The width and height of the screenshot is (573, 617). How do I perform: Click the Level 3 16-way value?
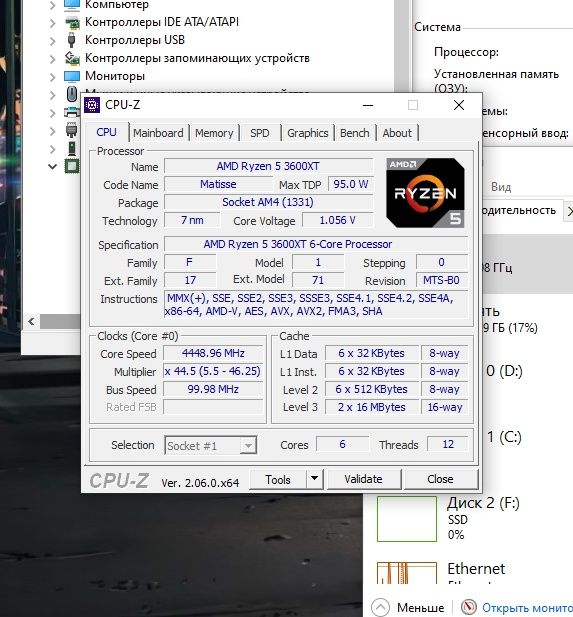[445, 407]
